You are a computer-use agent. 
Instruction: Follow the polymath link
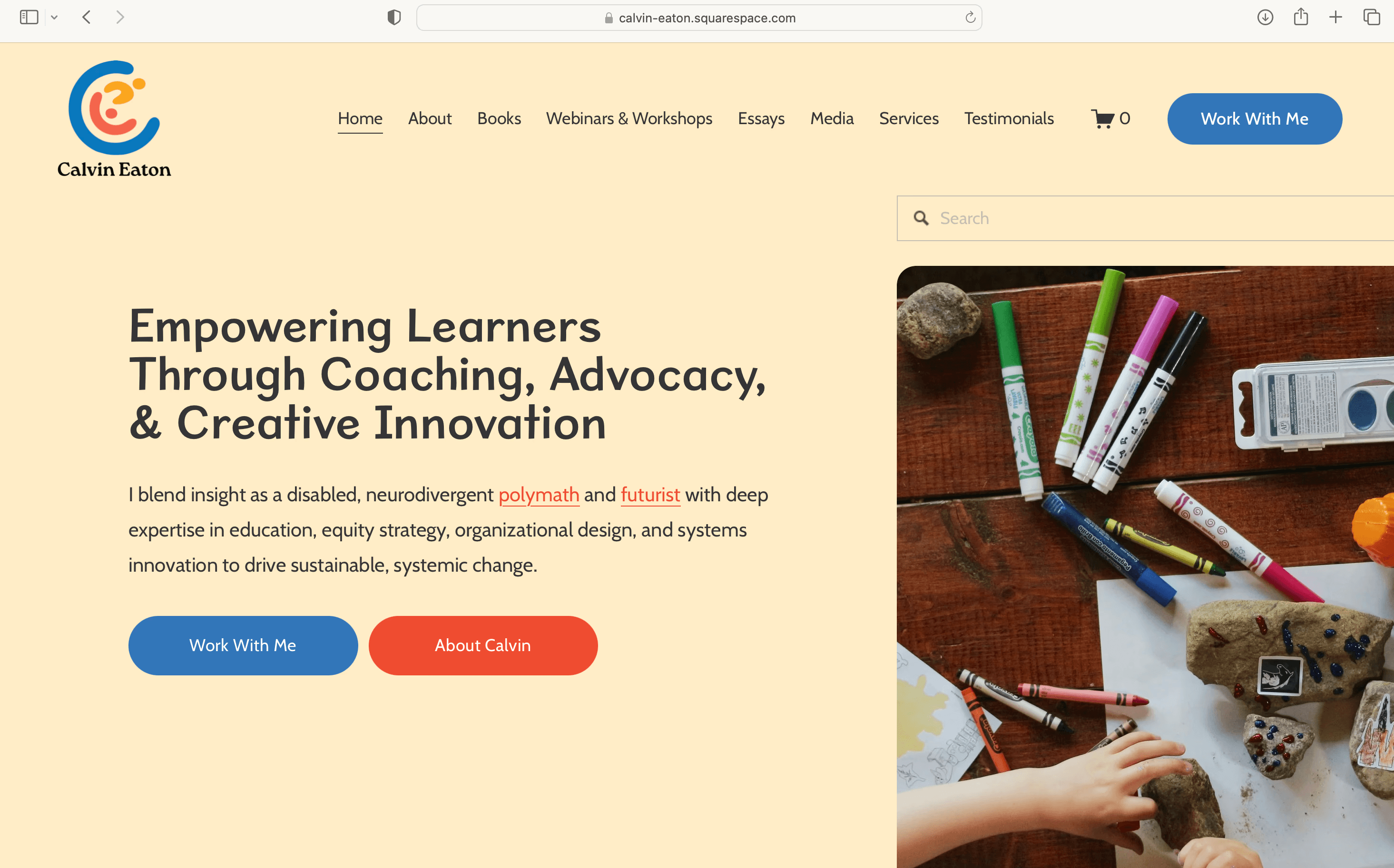[539, 495]
